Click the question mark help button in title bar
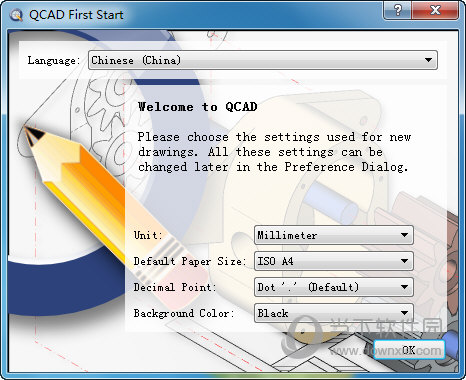466x380 pixels. point(398,10)
